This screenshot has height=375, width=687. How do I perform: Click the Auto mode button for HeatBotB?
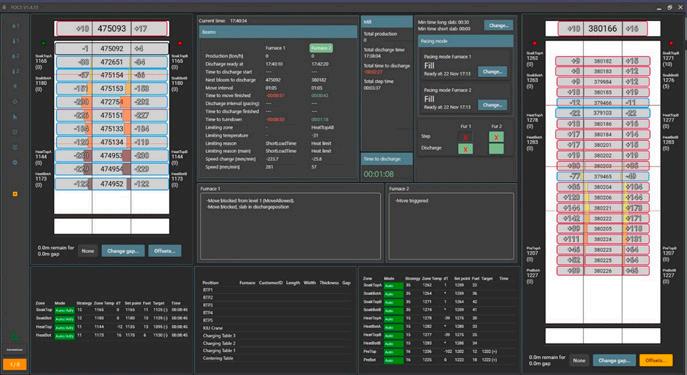click(x=393, y=343)
